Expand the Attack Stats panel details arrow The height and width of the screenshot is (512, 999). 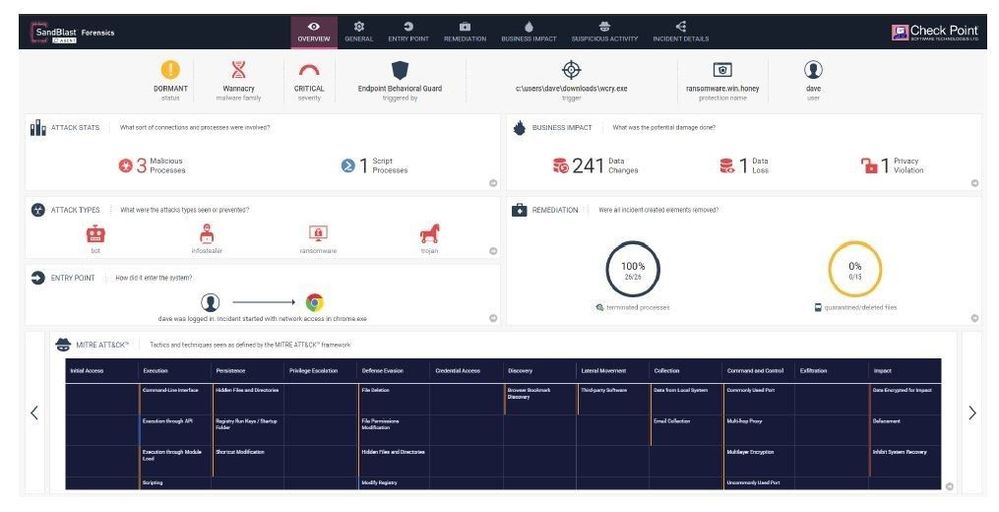[493, 183]
